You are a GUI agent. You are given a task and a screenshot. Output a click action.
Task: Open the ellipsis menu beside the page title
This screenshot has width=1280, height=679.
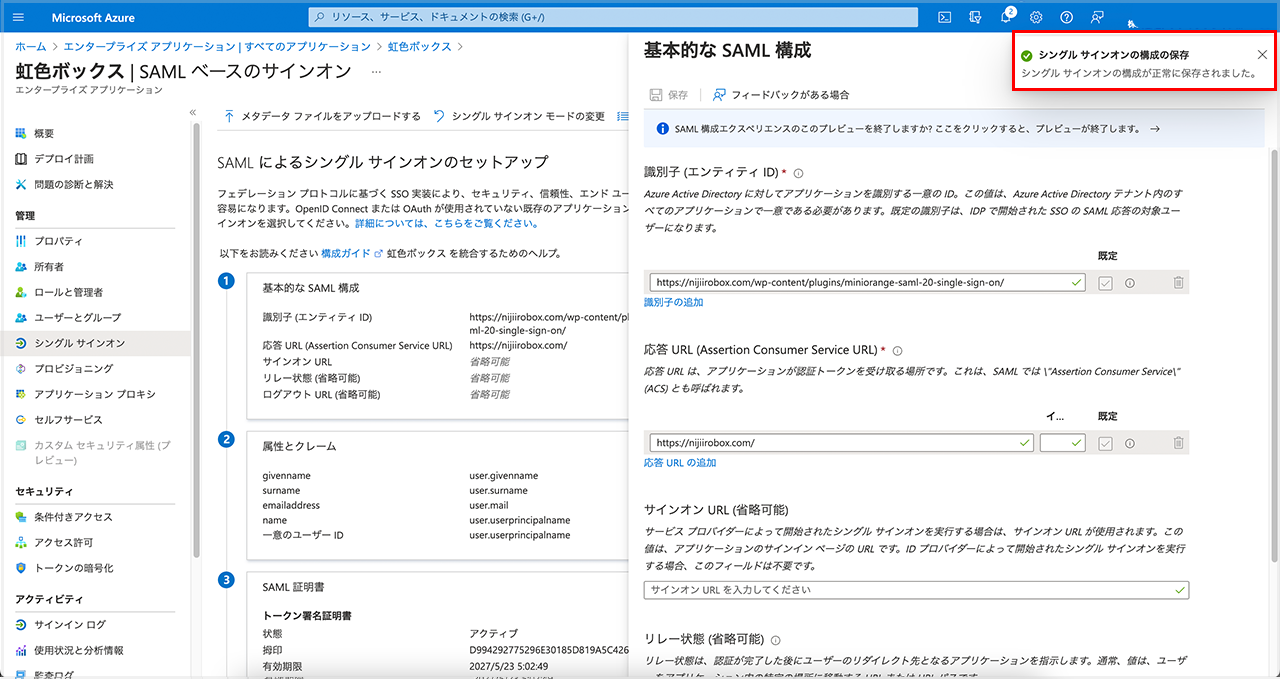(376, 72)
